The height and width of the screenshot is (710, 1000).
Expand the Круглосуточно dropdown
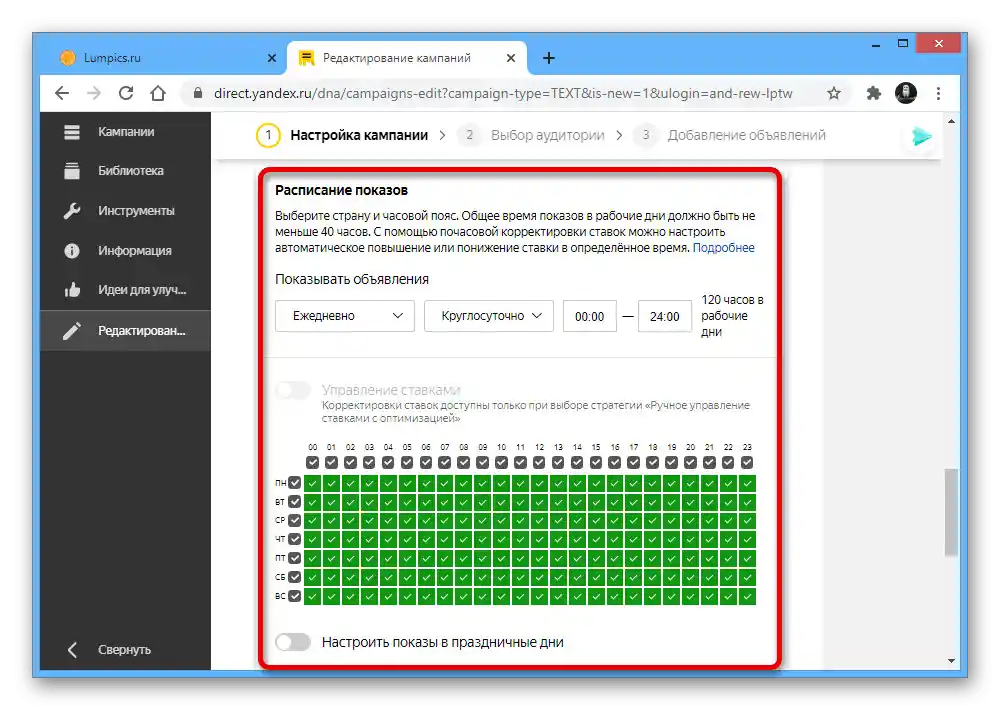(489, 316)
